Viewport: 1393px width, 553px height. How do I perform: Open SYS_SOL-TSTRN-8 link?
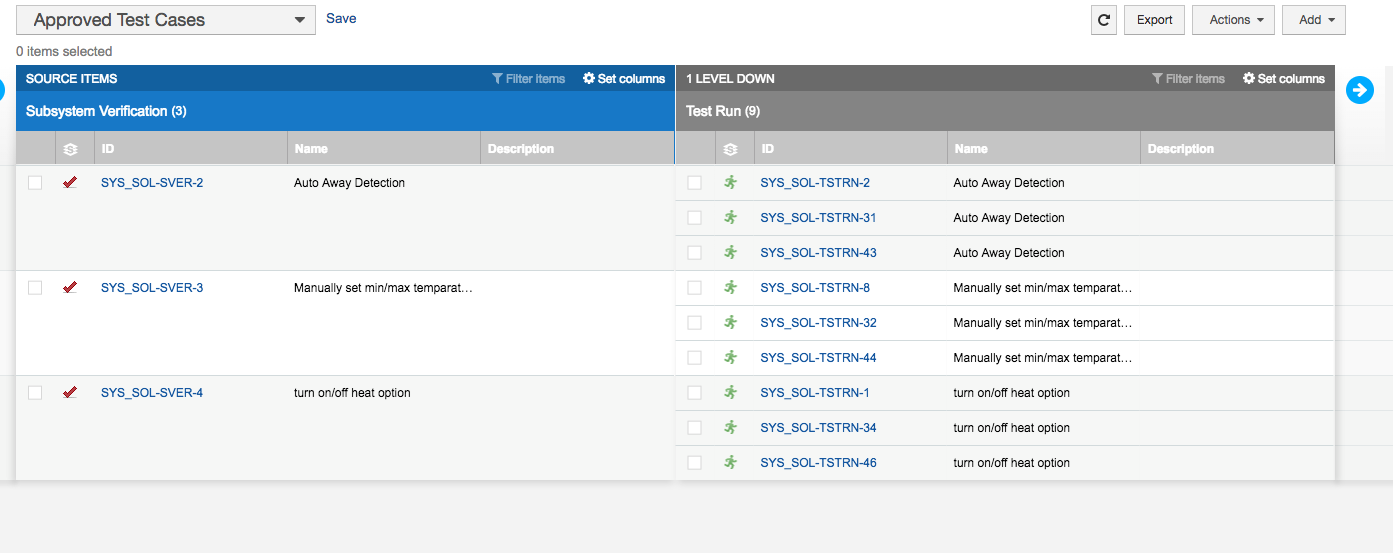click(815, 288)
